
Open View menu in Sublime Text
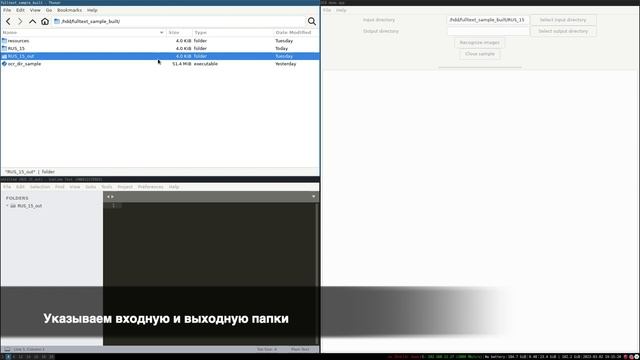[75, 187]
